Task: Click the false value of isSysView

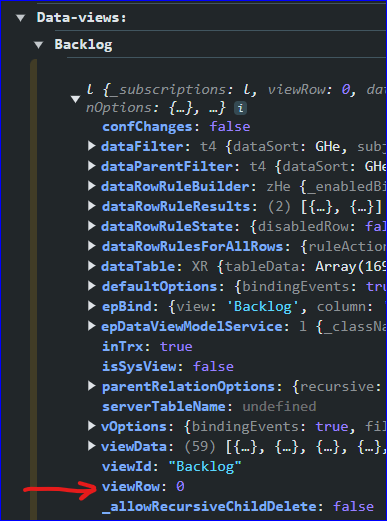Action: click(213, 367)
